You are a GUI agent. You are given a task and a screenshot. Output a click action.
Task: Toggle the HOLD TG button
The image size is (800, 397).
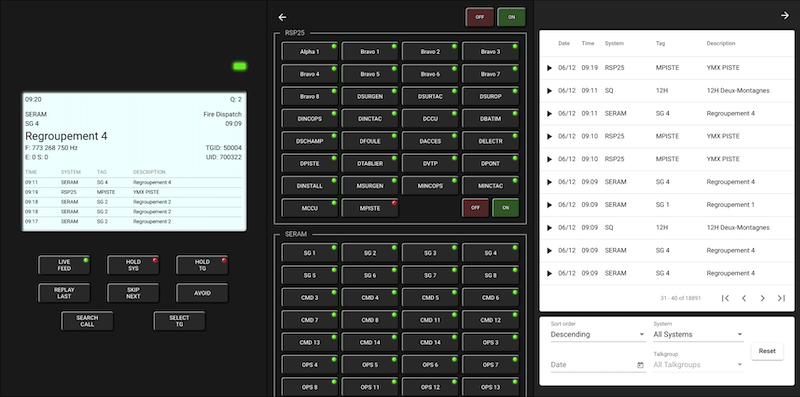pyautogui.click(x=202, y=265)
